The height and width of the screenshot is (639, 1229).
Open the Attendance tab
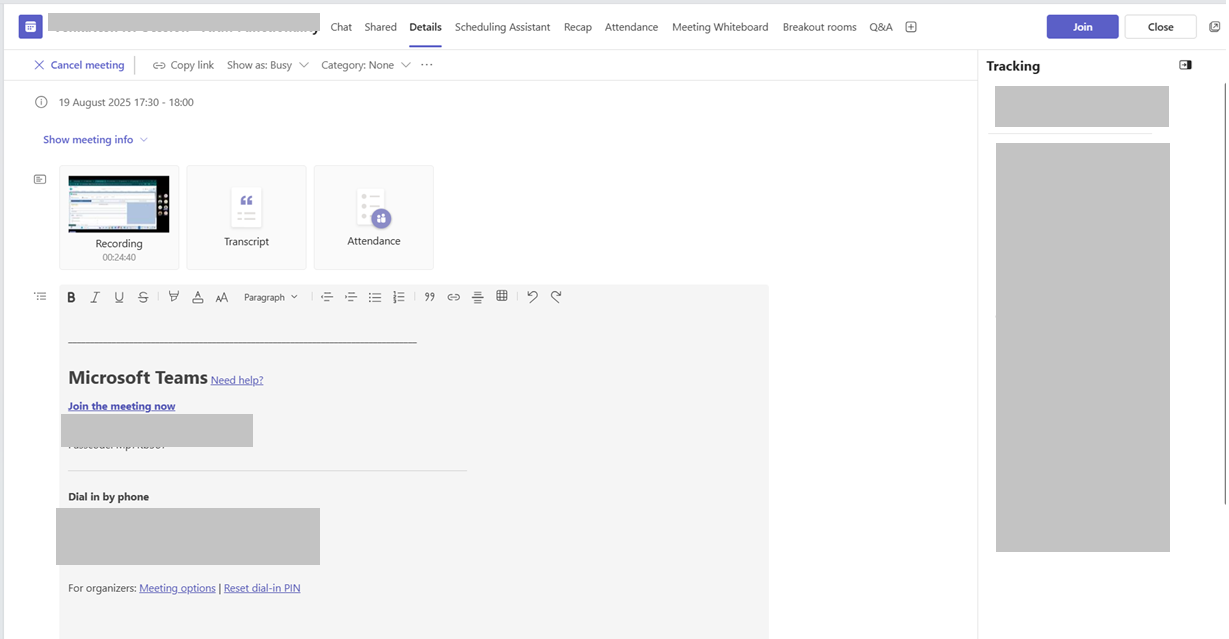[x=631, y=27]
